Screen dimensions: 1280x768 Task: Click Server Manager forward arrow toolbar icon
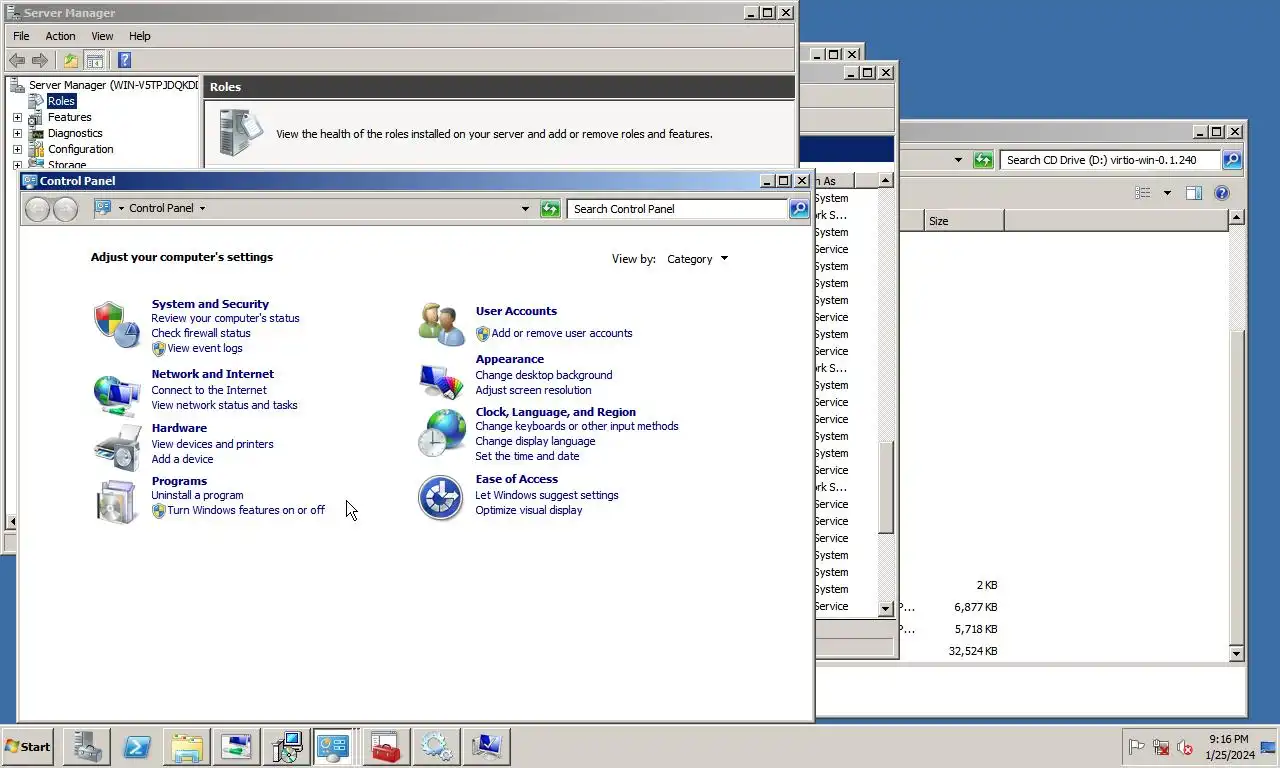point(40,60)
